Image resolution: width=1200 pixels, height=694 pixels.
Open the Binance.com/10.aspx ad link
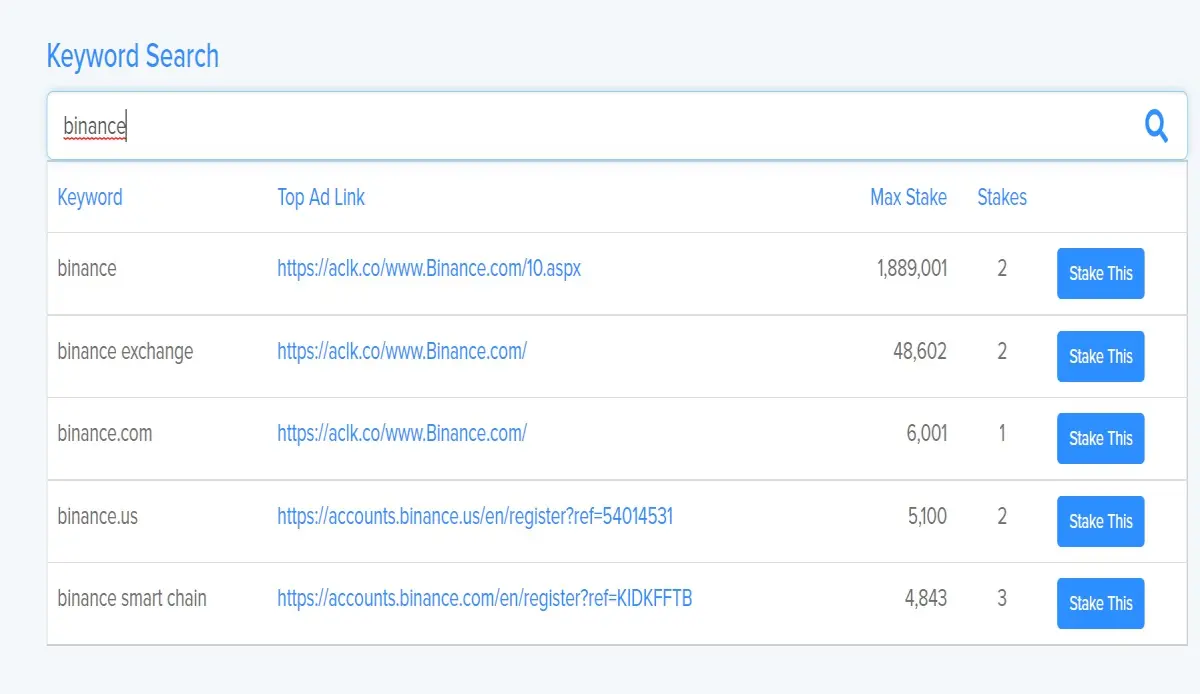point(429,269)
